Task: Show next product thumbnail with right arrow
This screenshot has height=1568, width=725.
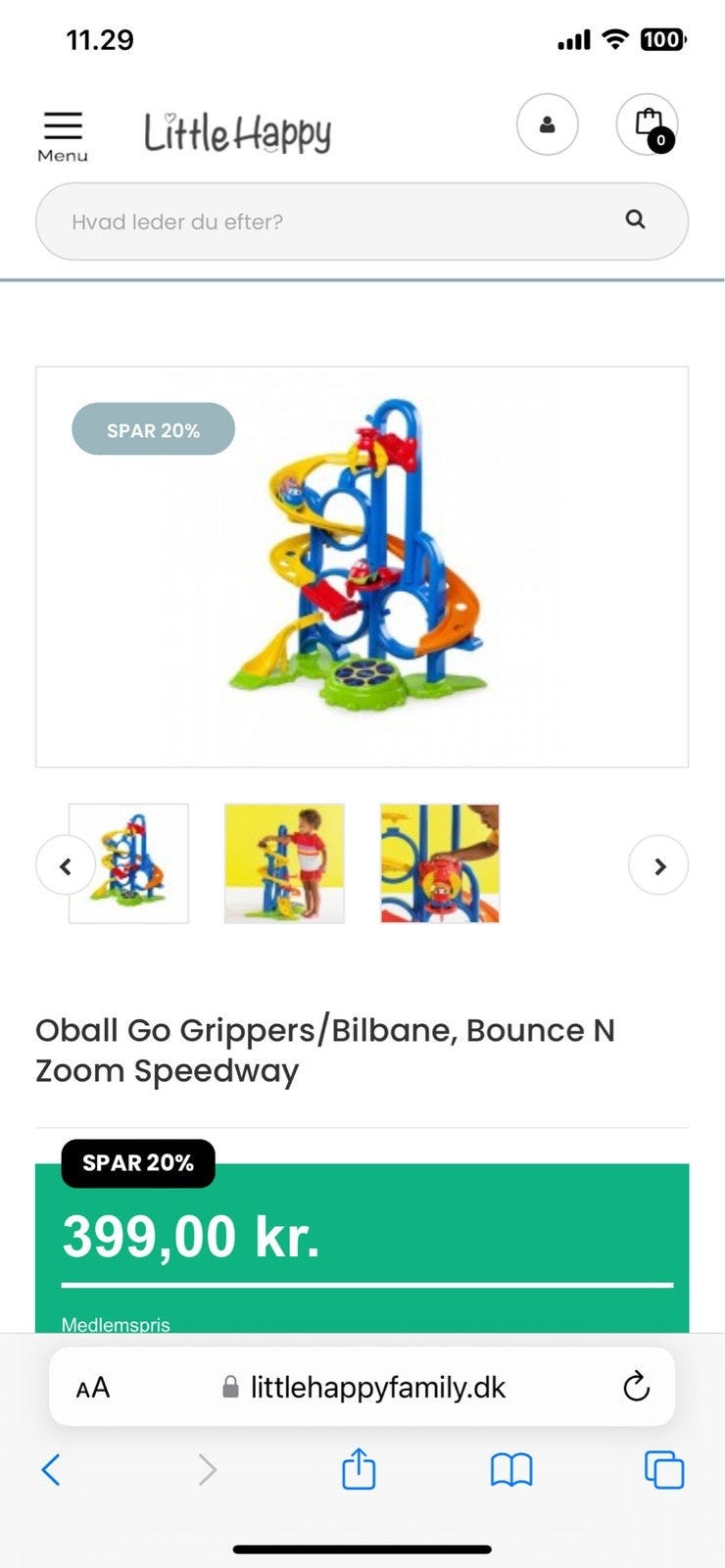Action: point(658,865)
